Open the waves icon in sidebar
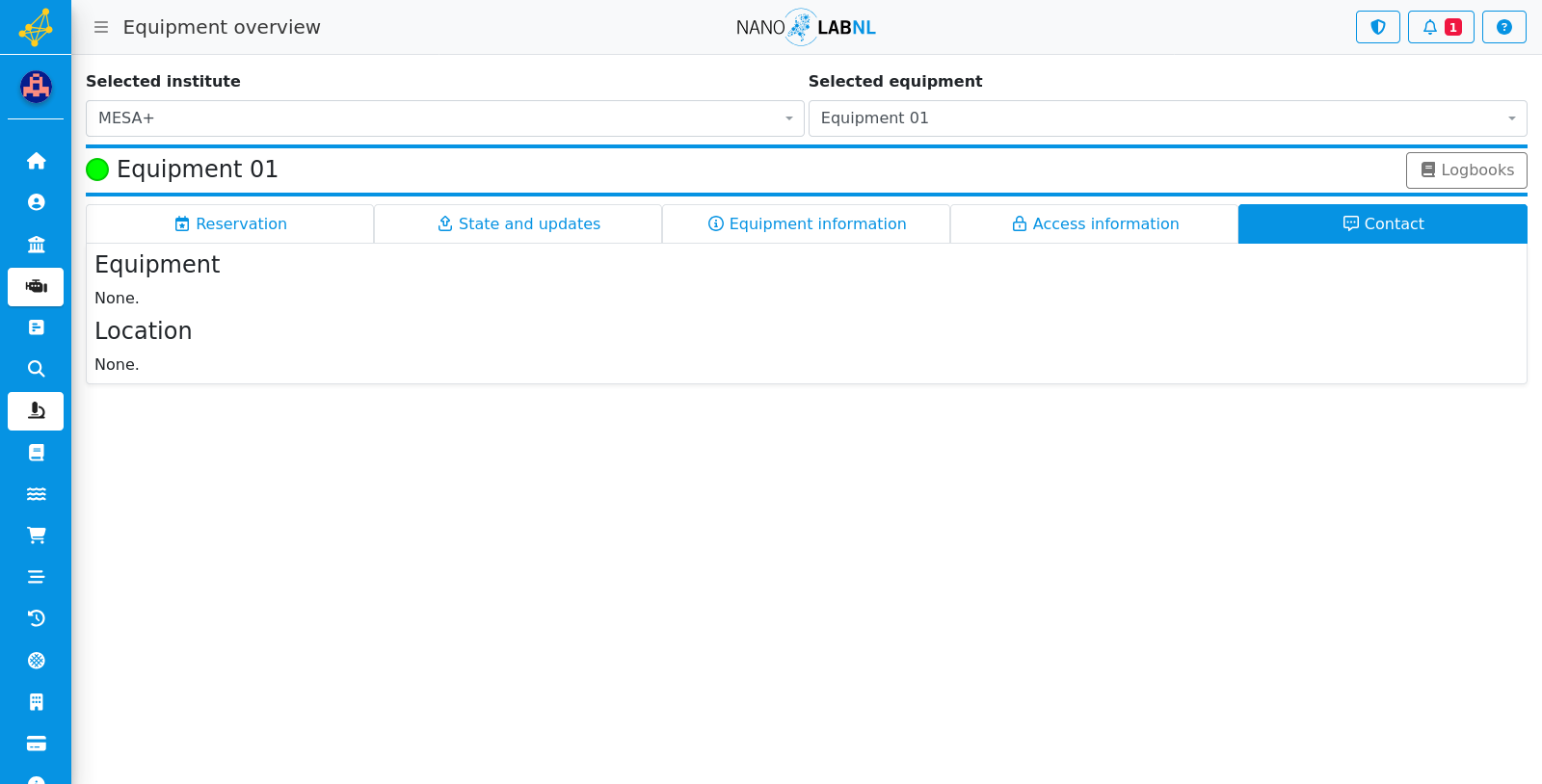The height and width of the screenshot is (784, 1542). coord(36,494)
